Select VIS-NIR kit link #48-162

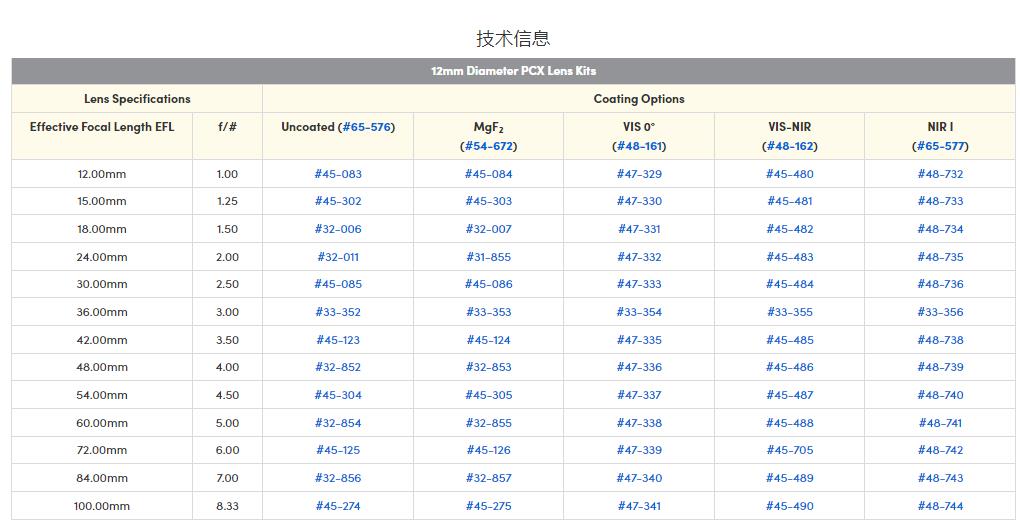[x=790, y=146]
